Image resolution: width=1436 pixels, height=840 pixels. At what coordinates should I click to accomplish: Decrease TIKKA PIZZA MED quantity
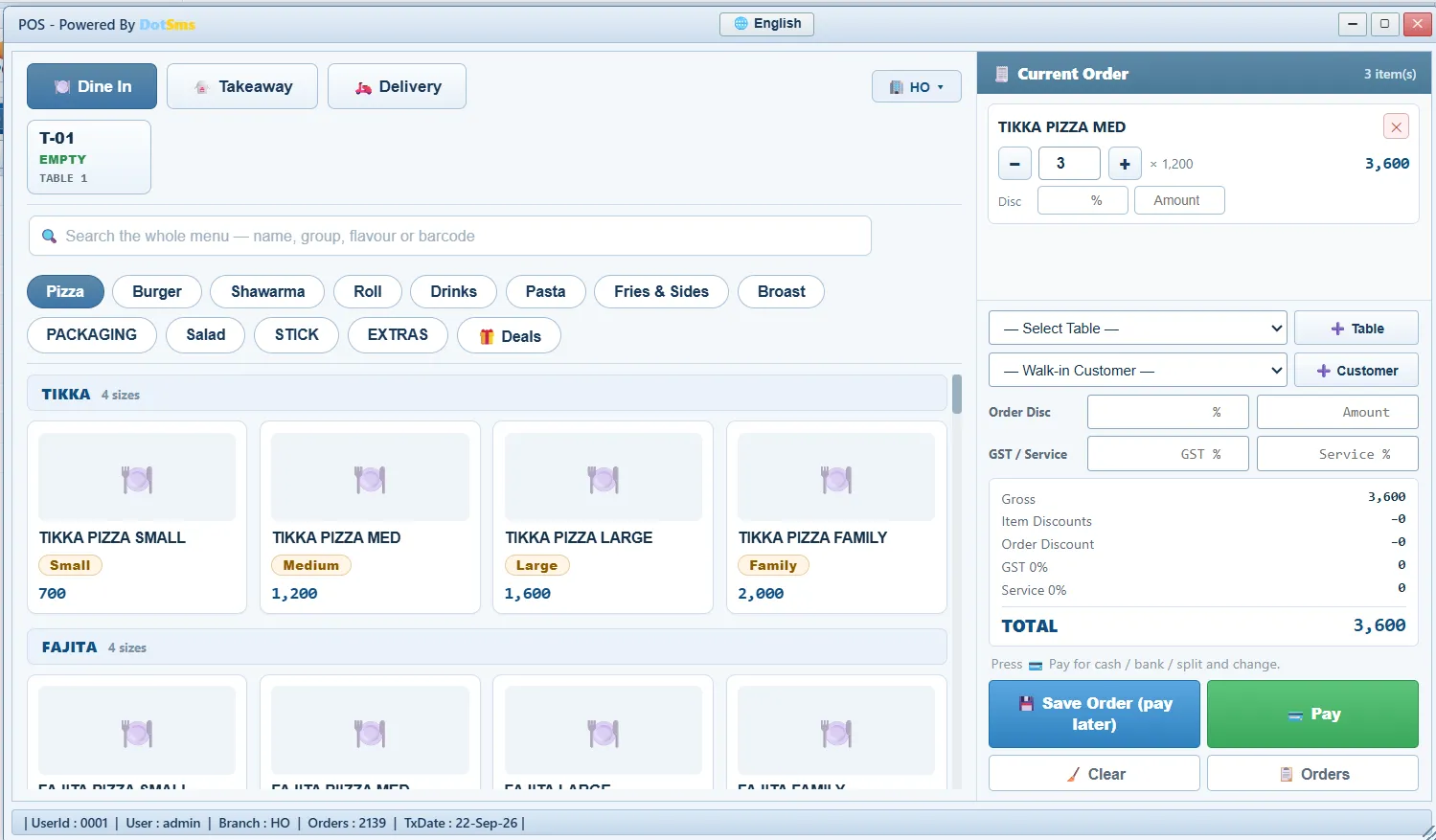pyautogui.click(x=1014, y=164)
